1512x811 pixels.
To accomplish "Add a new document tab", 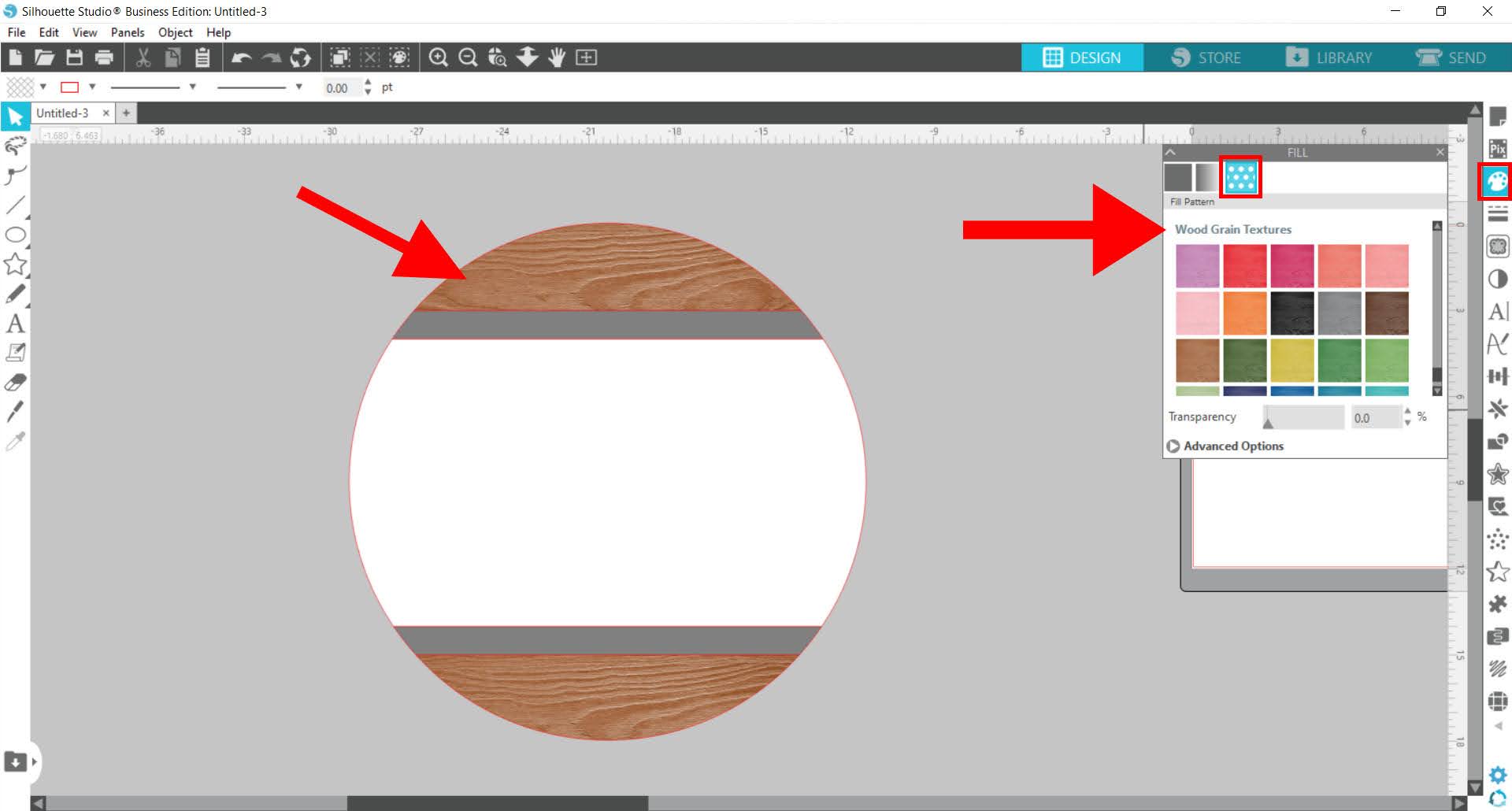I will (x=126, y=113).
